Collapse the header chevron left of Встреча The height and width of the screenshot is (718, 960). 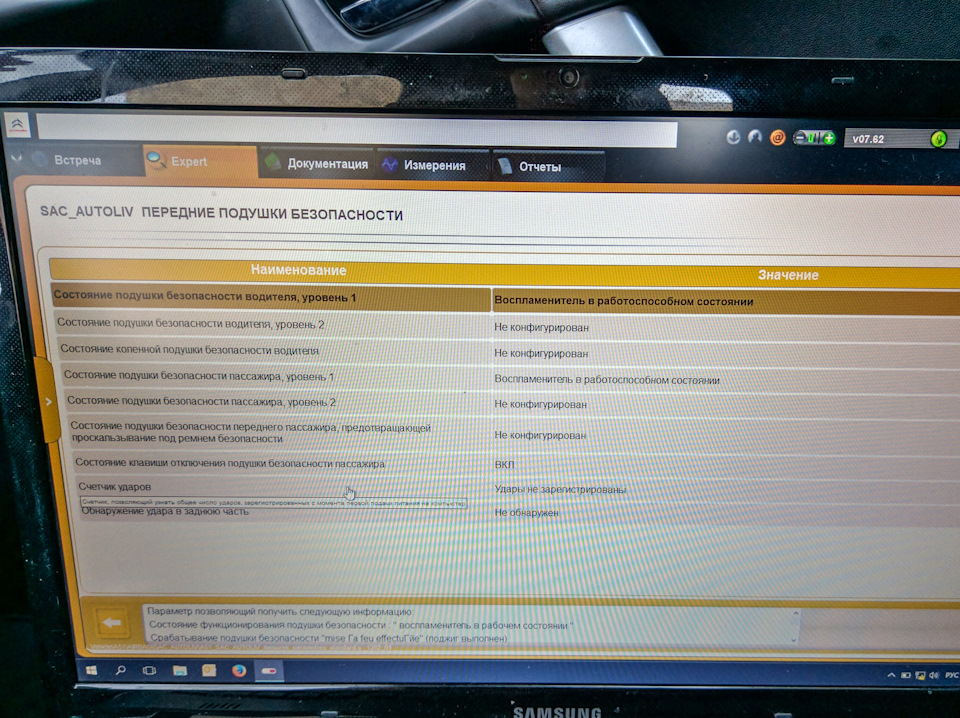(17, 159)
